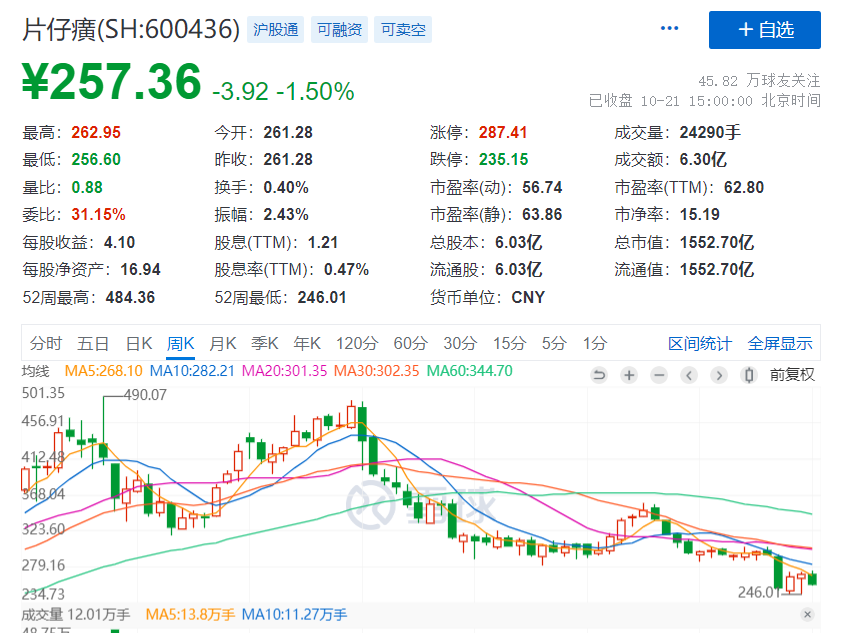841x633 pixels.
Task: Click the 最低 value 256.60
Action: click(x=96, y=159)
